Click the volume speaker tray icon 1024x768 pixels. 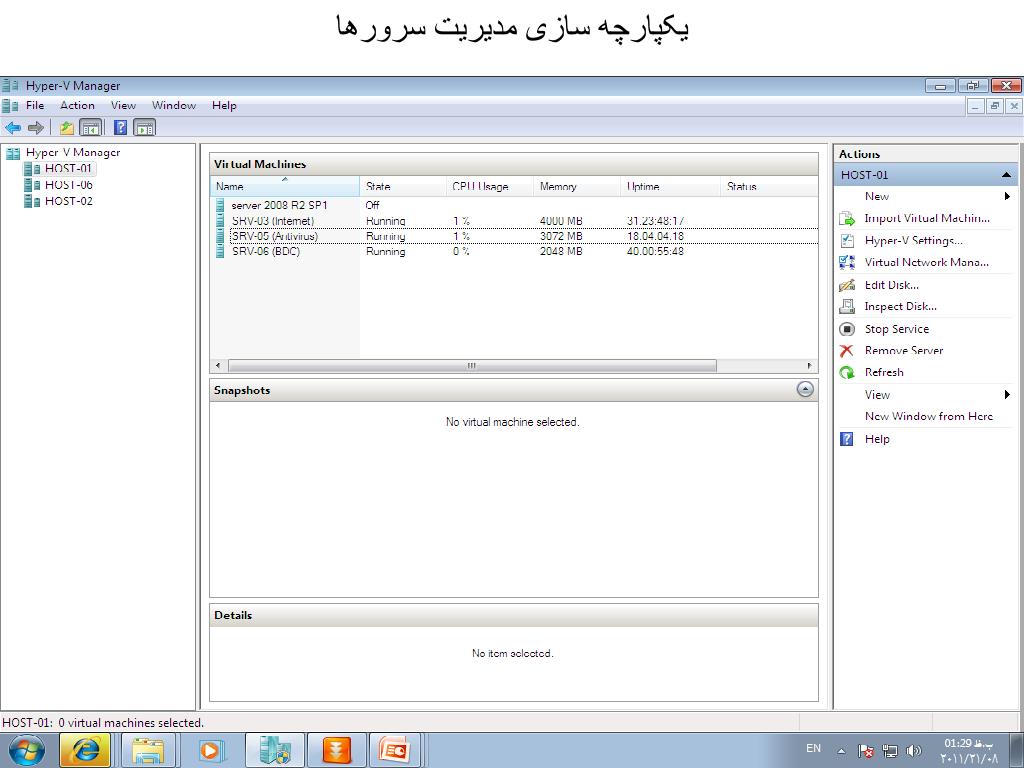[914, 751]
